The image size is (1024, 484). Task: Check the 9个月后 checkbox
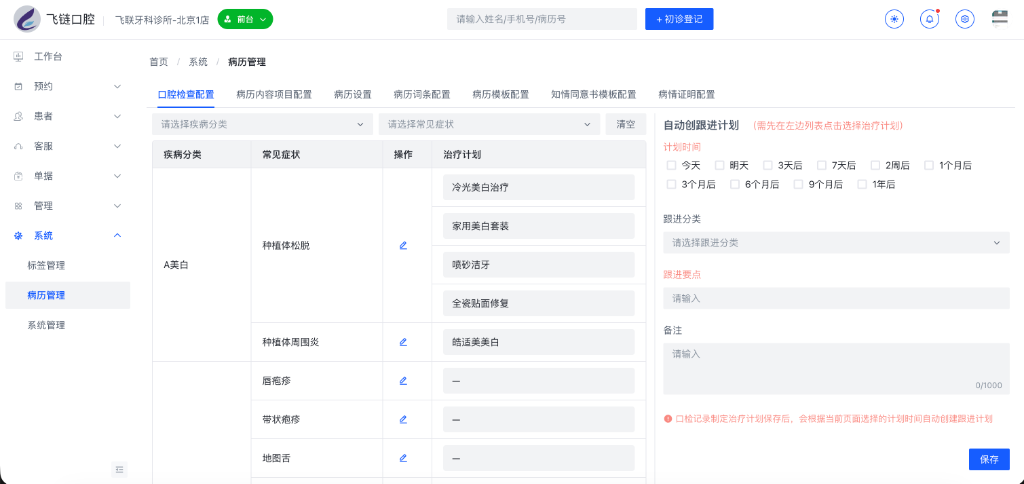coord(798,184)
